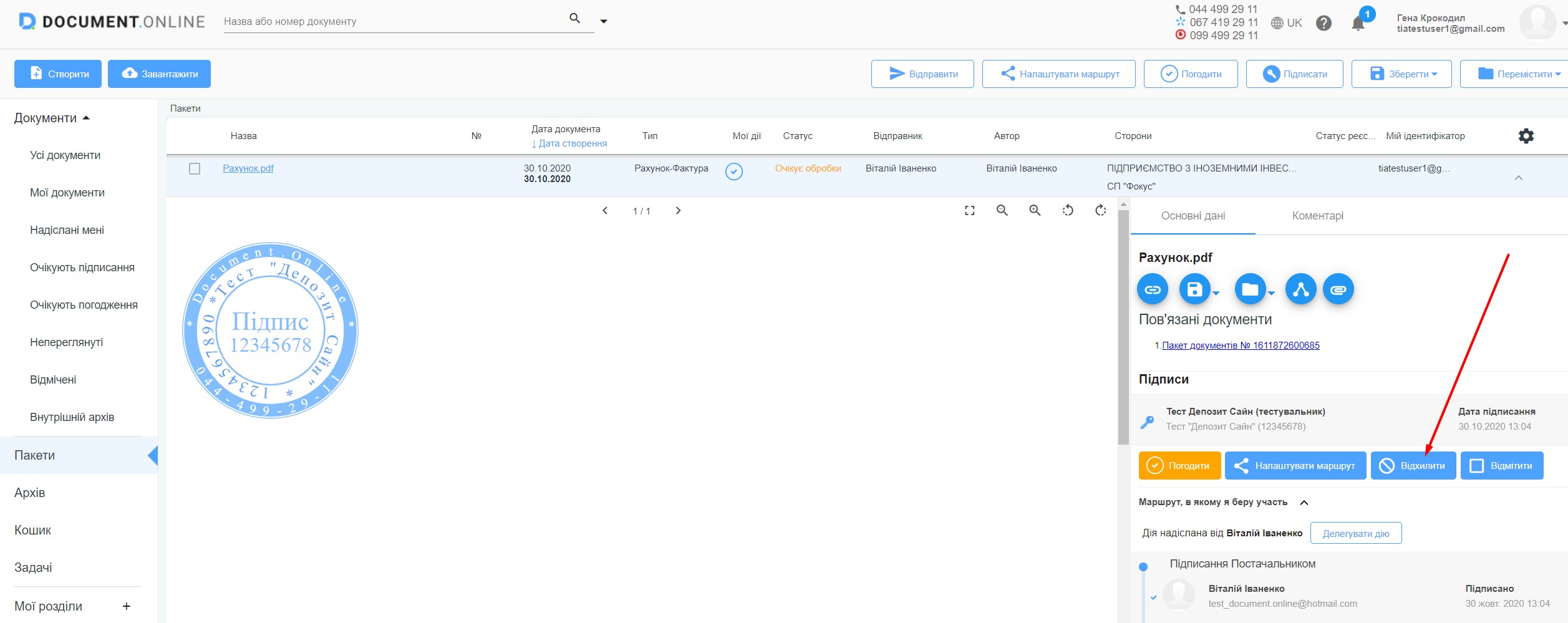Click the table settings gear icon

[x=1526, y=136]
